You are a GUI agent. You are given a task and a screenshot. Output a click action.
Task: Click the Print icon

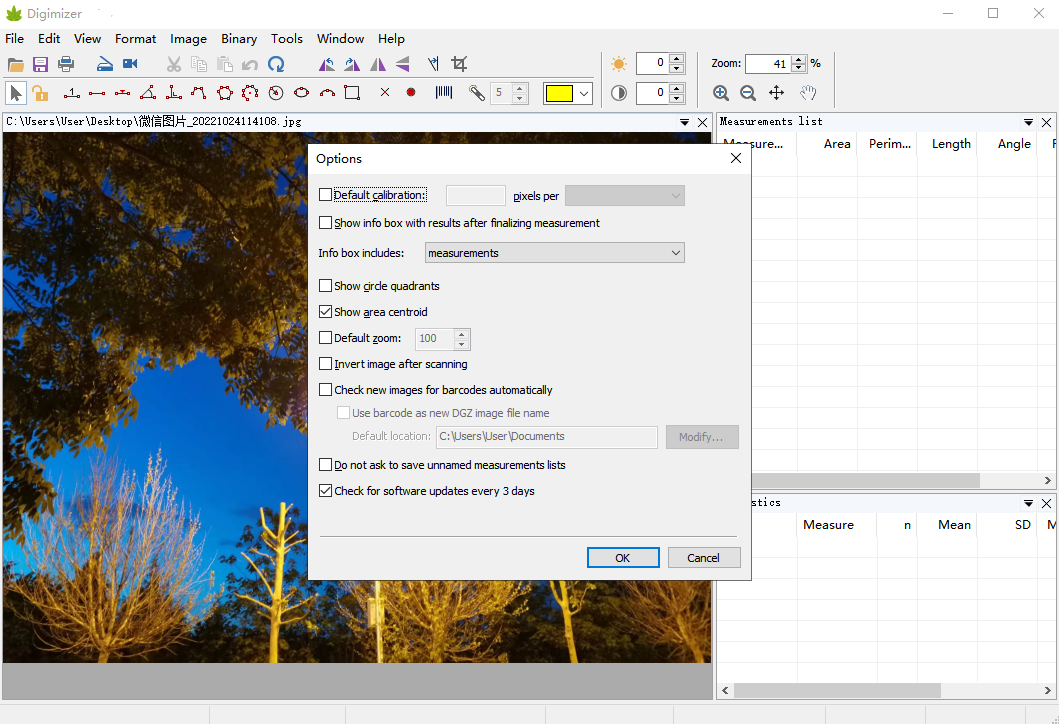pos(66,64)
